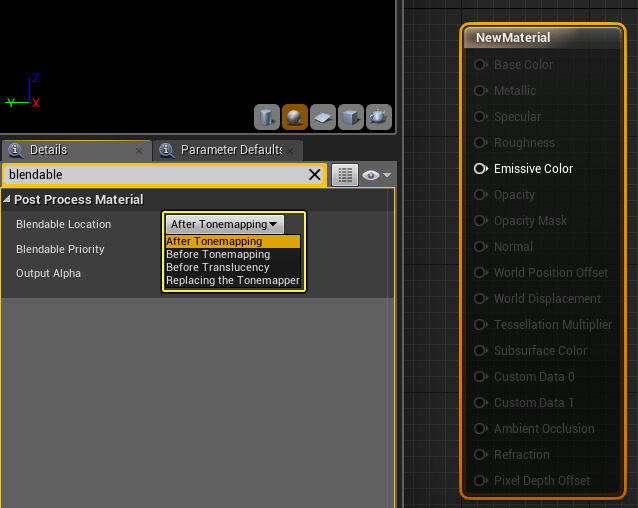
Task: Select the cylinder preview mesh icon
Action: click(267, 118)
